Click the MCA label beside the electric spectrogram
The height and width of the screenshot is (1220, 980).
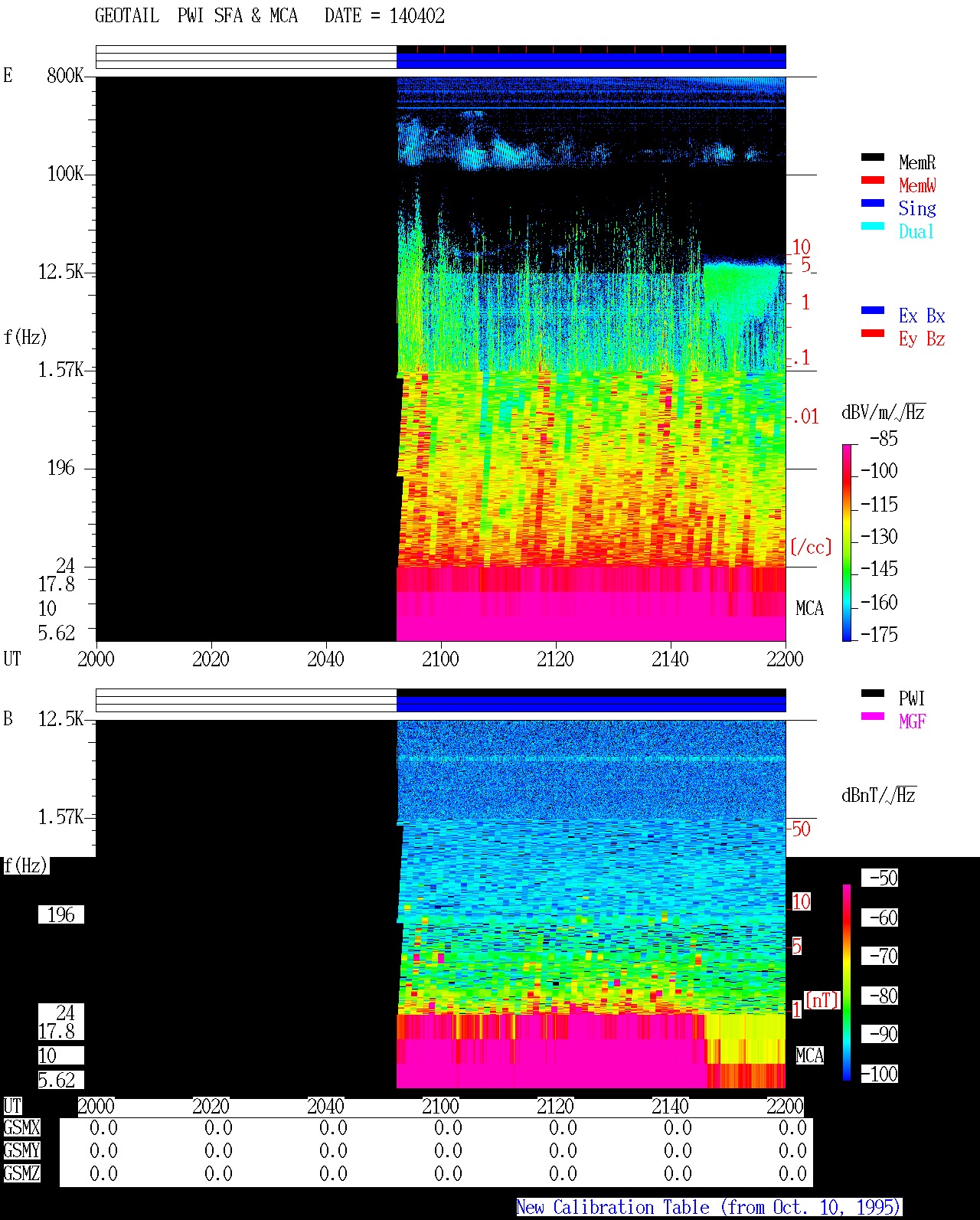tap(809, 609)
